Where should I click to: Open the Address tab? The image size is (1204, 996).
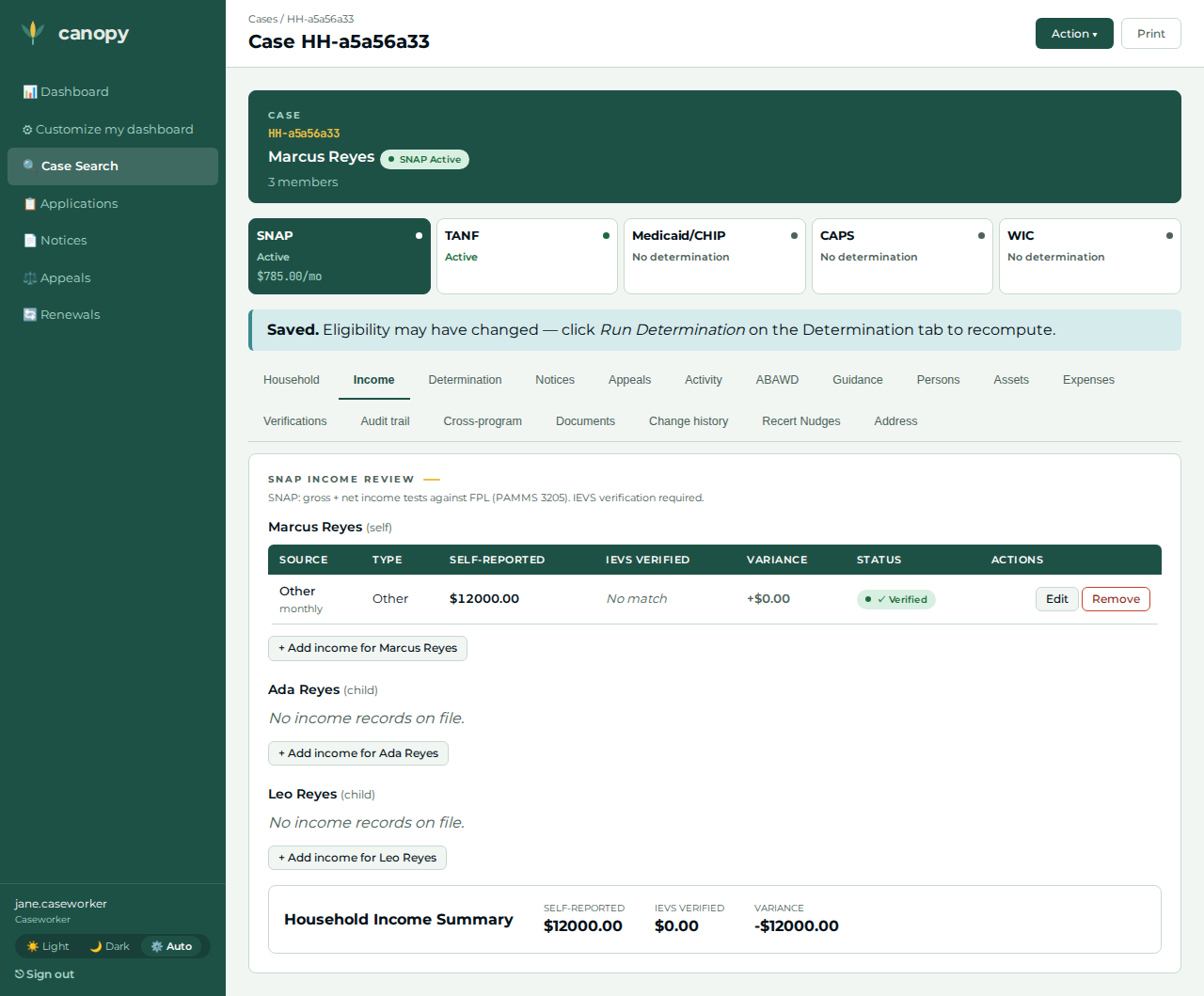[895, 421]
